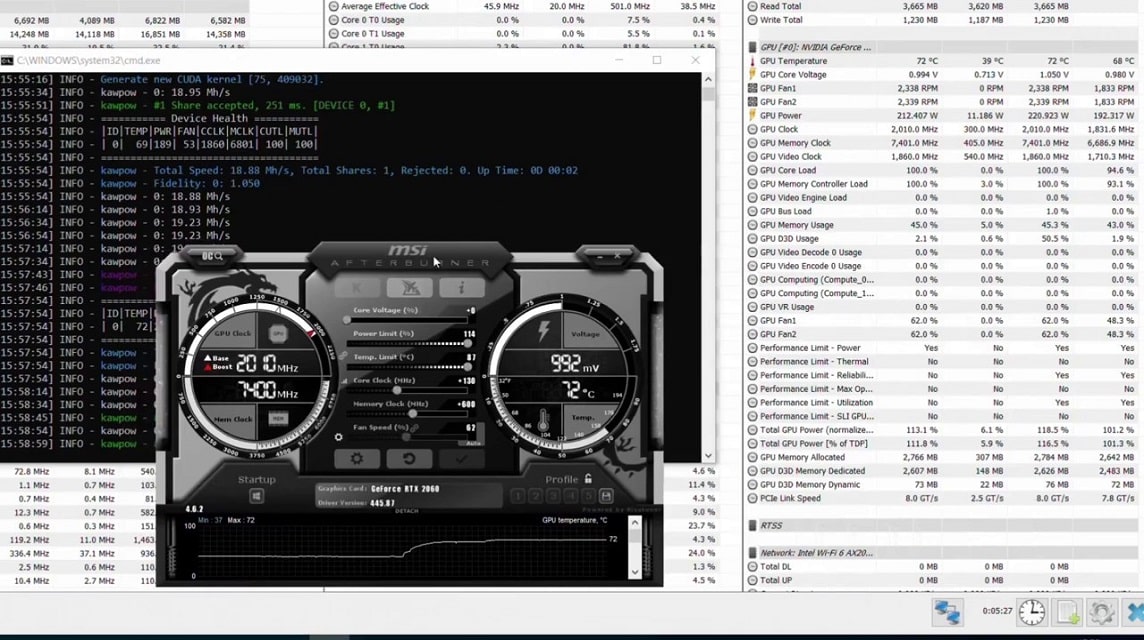The width and height of the screenshot is (1144, 640).
Task: Toggle the link icon beside Fan Speed label
Action: [415, 428]
